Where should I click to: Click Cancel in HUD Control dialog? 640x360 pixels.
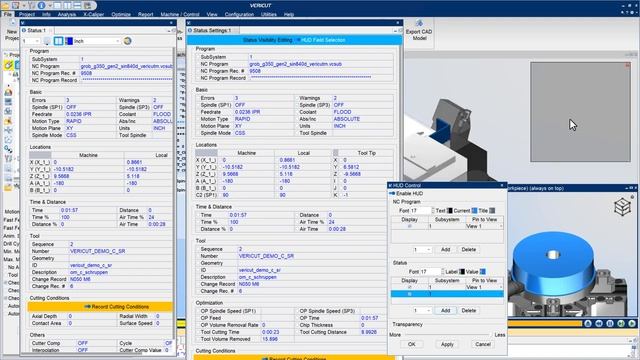[x=482, y=344]
